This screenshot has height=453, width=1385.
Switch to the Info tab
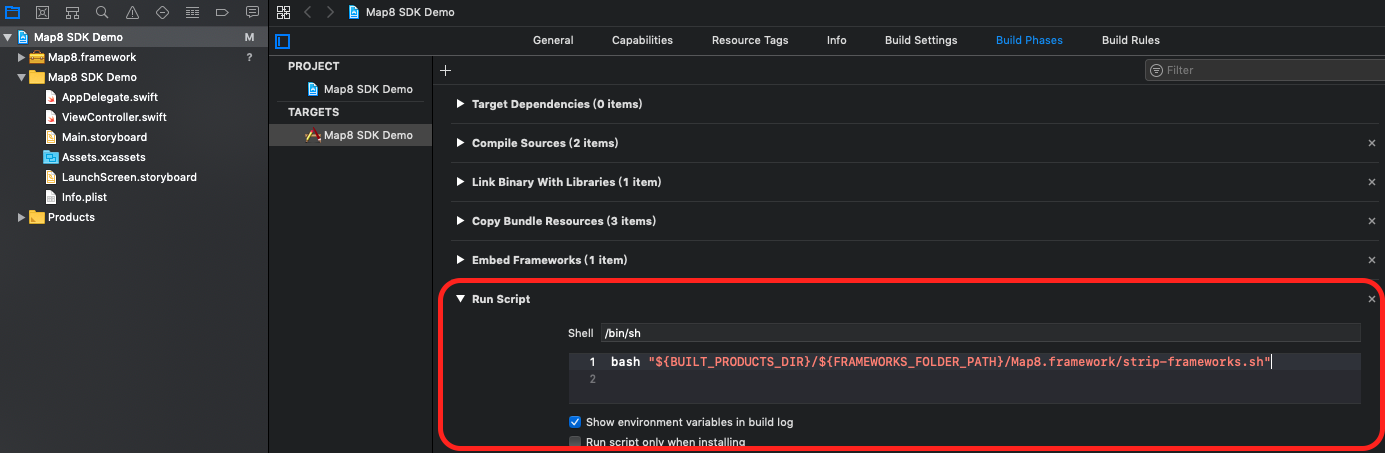(837, 40)
